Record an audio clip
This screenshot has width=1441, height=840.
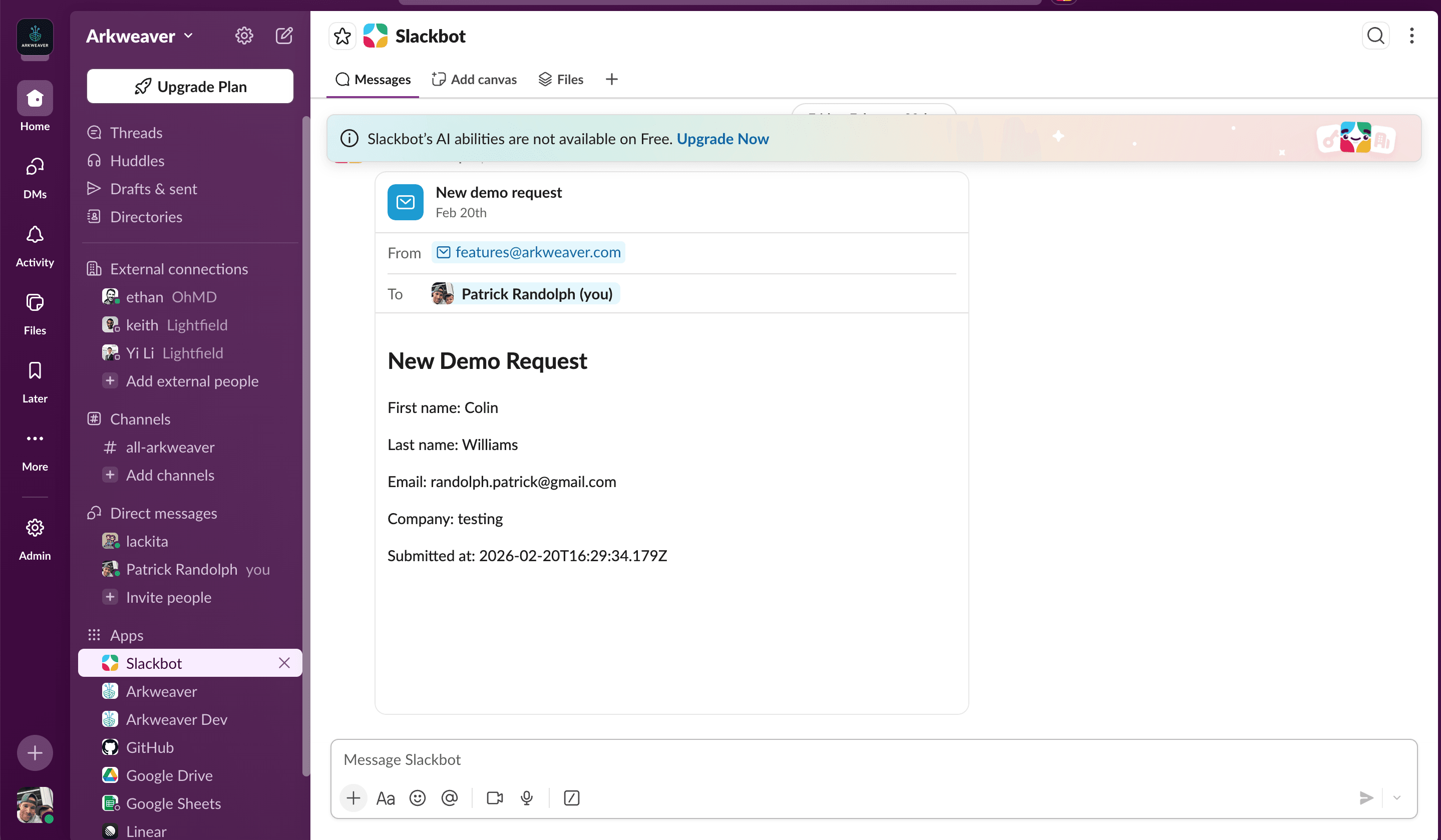[x=526, y=797]
